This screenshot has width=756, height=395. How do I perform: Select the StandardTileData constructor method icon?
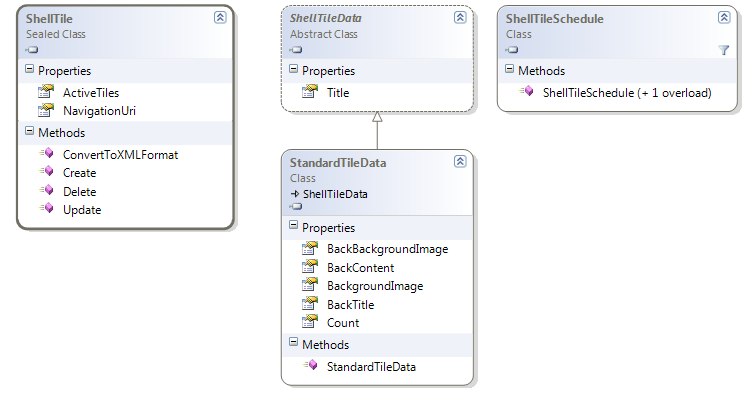tap(310, 366)
